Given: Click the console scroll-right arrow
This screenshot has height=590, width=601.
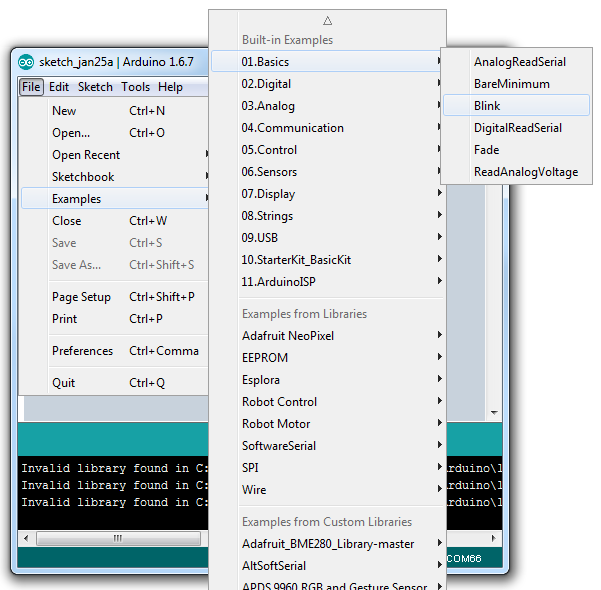Looking at the screenshot, I should (493, 538).
